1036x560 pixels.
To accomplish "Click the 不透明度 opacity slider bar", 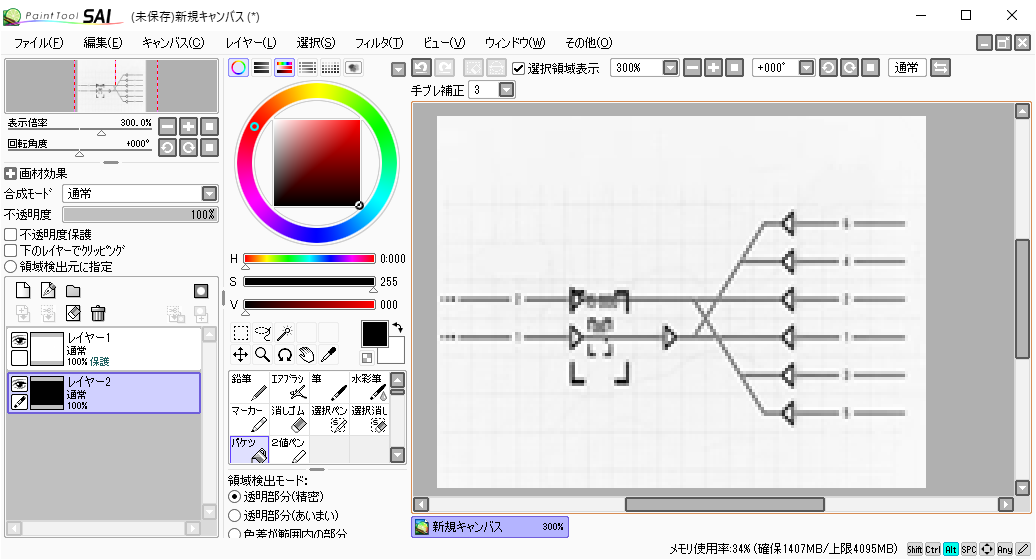I will pos(140,214).
